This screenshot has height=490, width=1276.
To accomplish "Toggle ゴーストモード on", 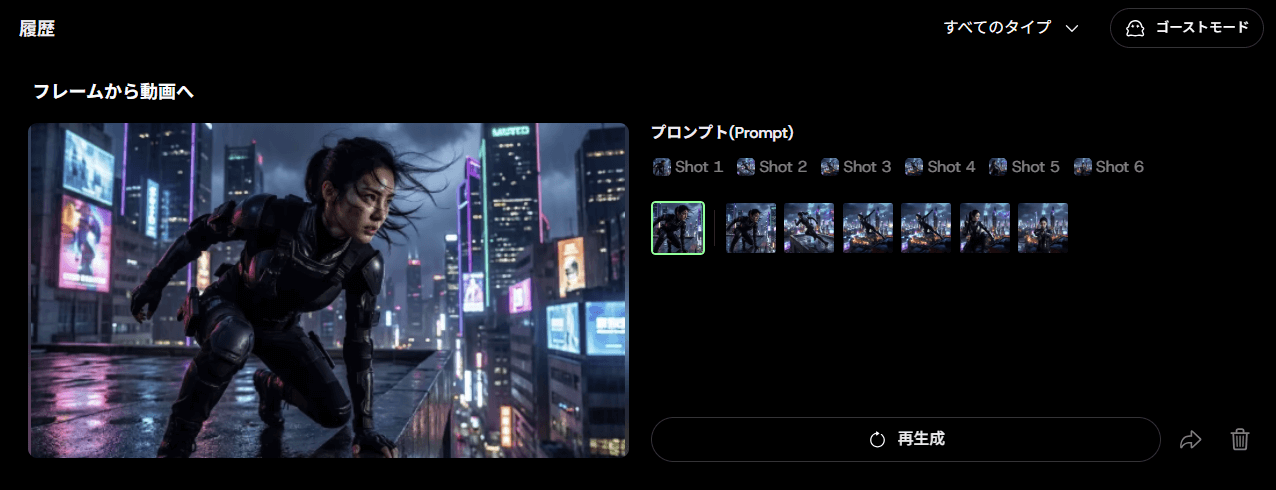I will (1186, 28).
